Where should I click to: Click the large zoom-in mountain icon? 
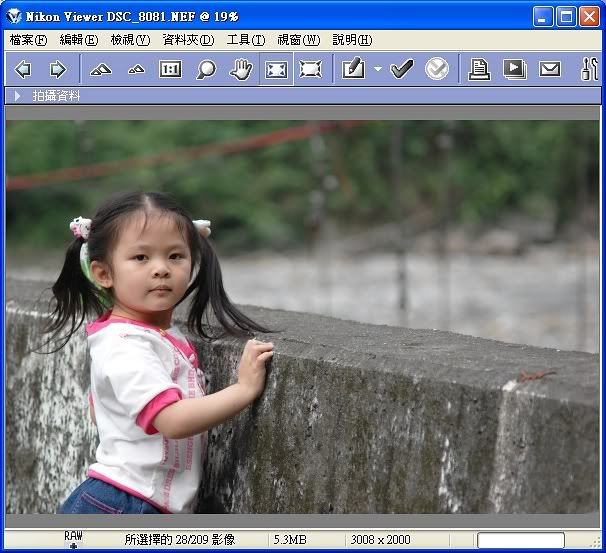[x=100, y=70]
